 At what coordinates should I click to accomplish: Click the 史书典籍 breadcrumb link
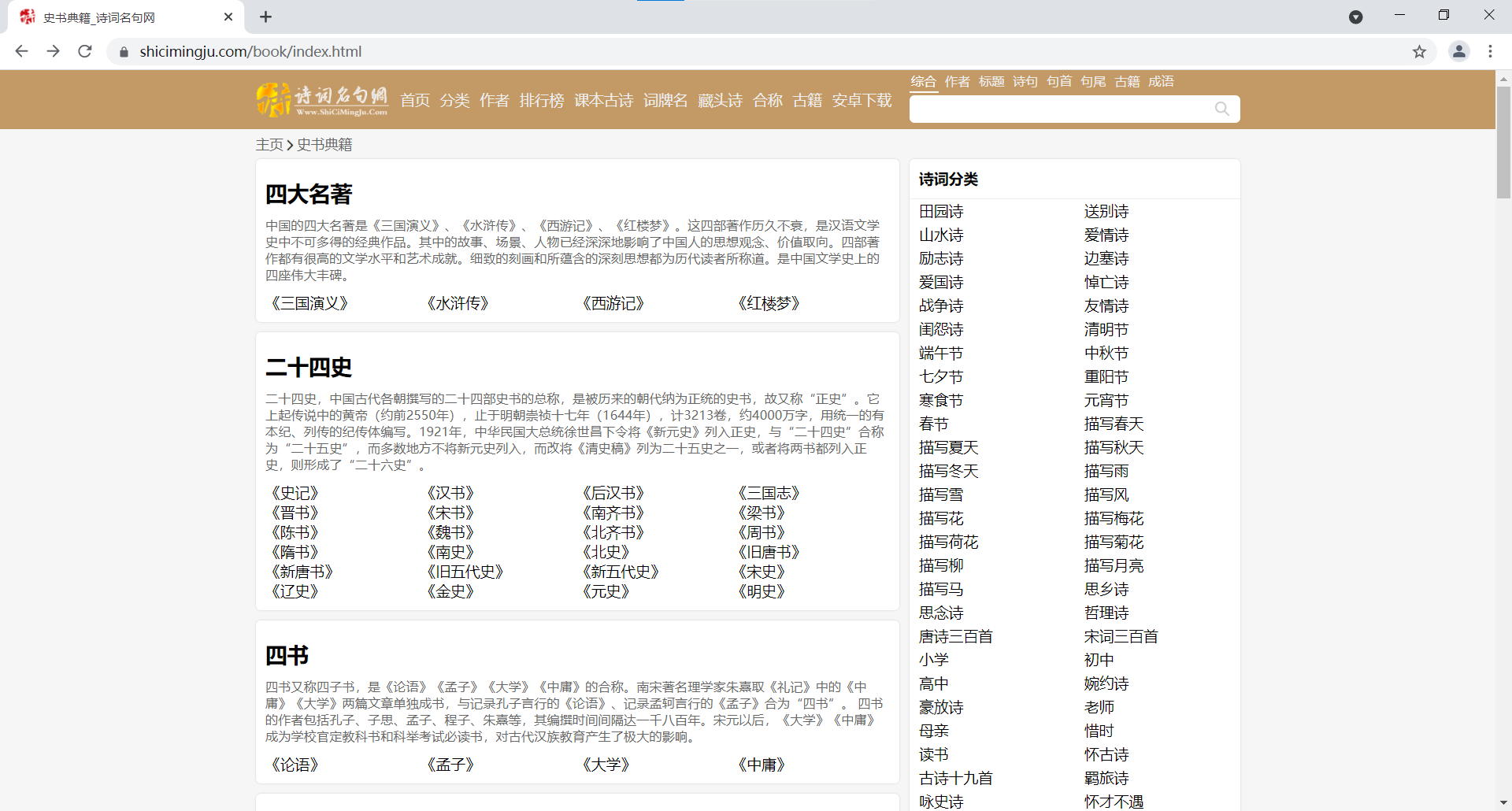(324, 144)
